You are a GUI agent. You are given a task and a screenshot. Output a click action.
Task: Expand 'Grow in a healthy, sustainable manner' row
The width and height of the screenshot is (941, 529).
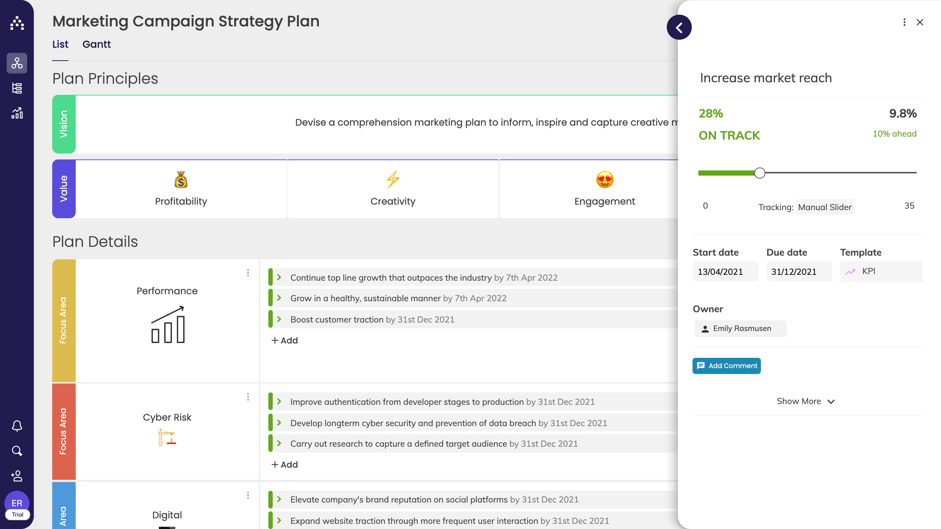coord(280,298)
